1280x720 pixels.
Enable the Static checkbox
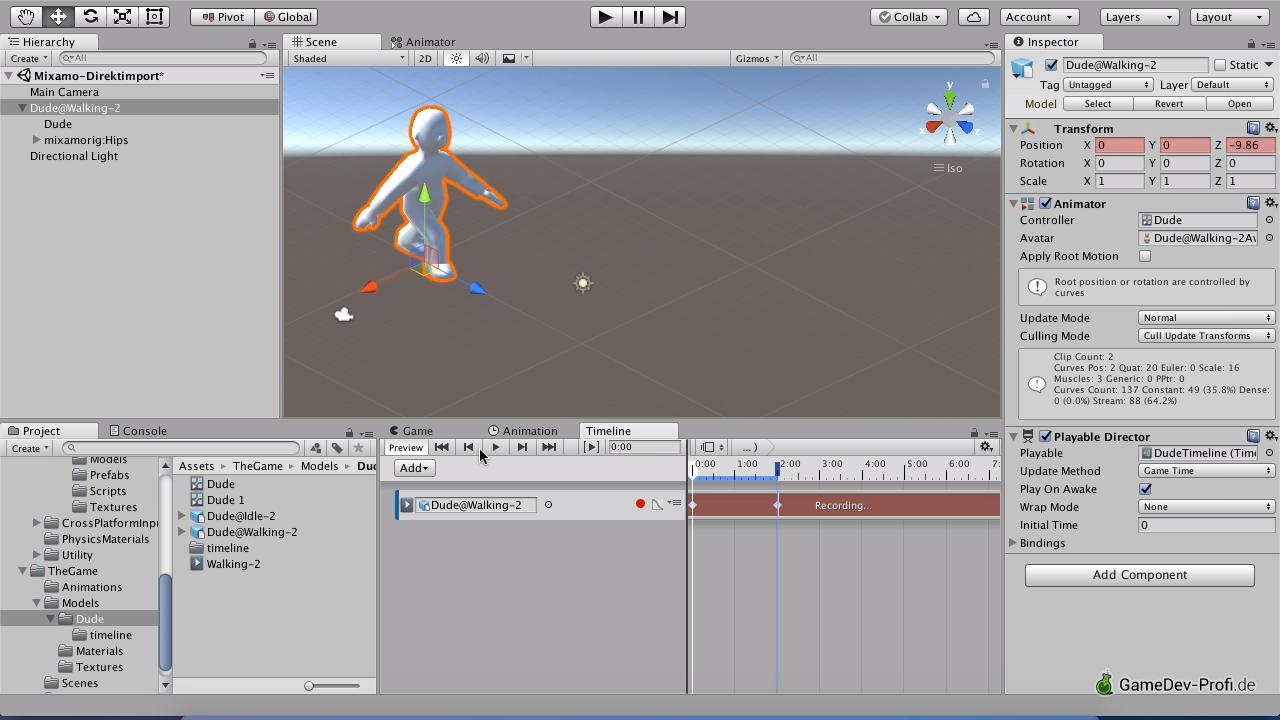click(x=1220, y=65)
